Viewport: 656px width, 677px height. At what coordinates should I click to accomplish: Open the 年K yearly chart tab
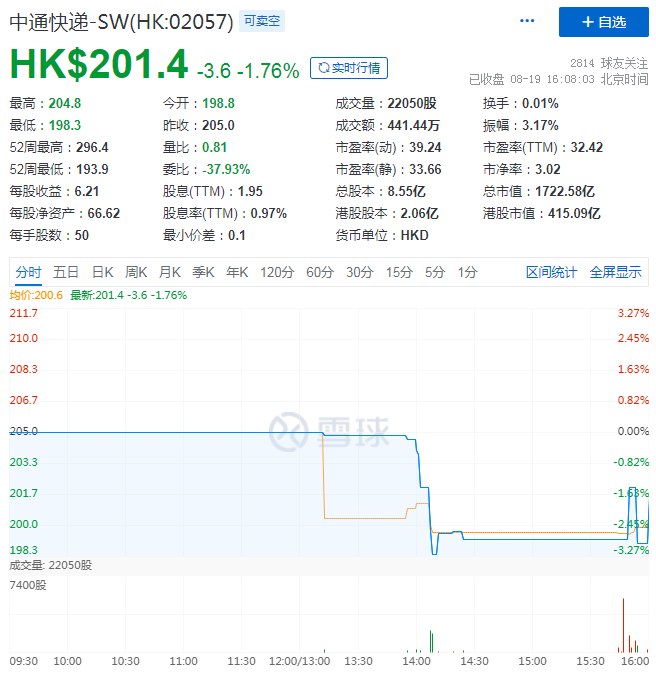pyautogui.click(x=237, y=272)
